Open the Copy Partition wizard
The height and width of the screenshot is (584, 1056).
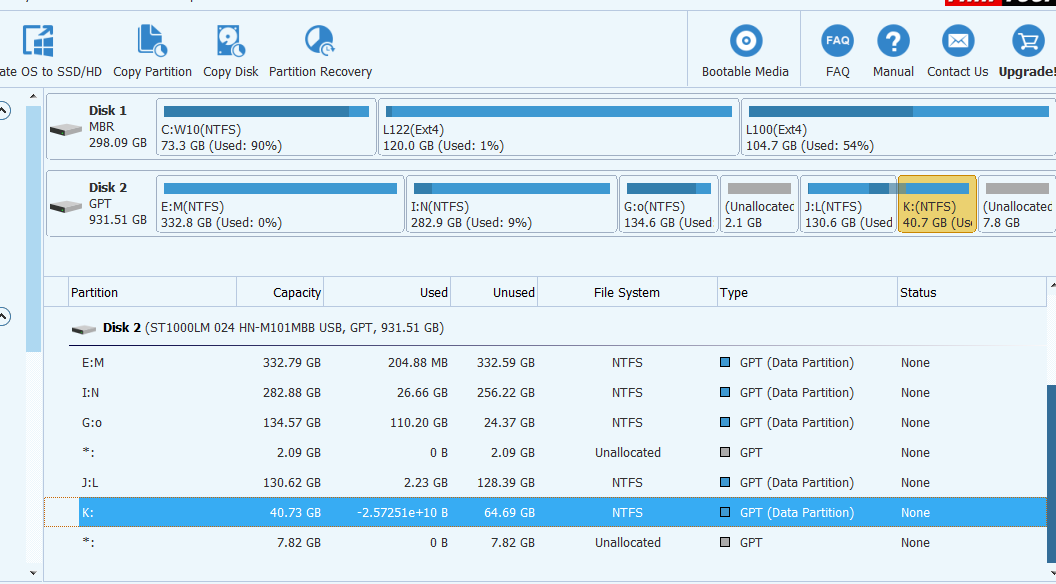coord(152,42)
